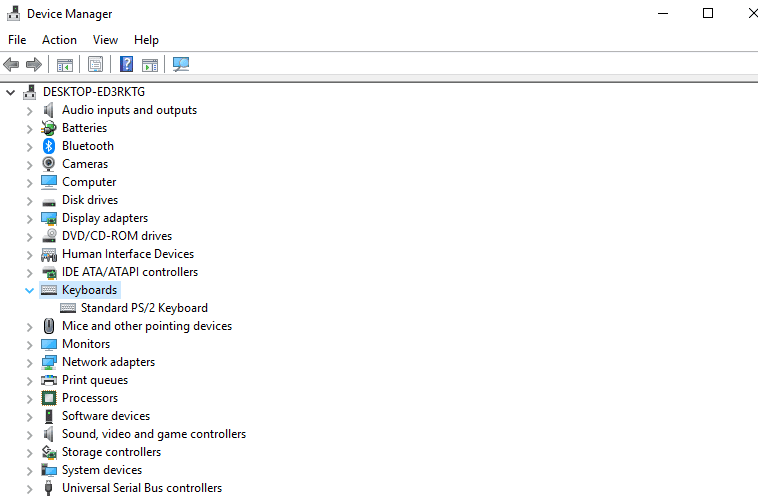Screen dimensions: 758x498
Task: Select Human Interface Devices label
Action: tap(128, 254)
